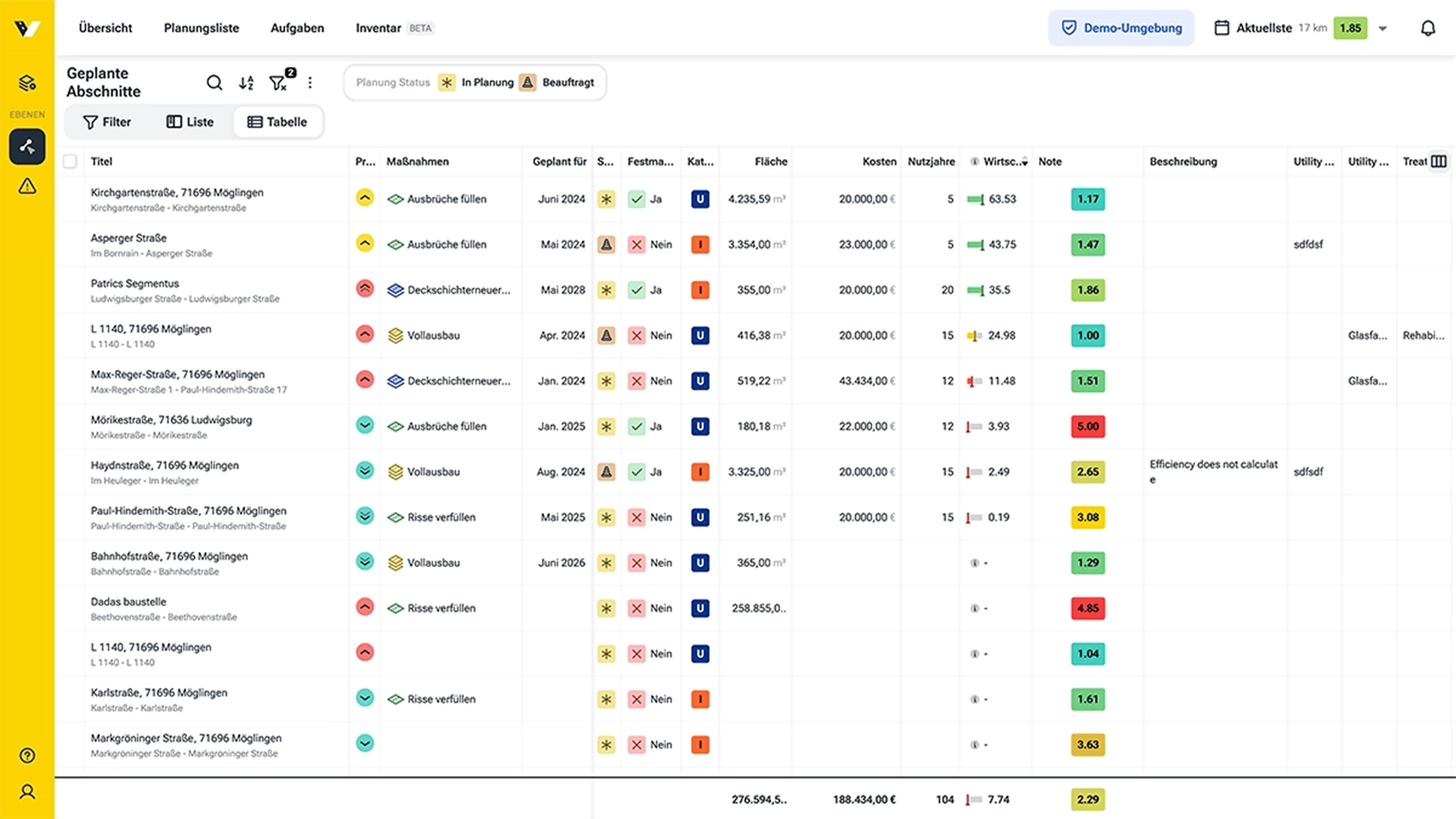The image size is (1456, 819).
Task: Open the user profile icon
Action: pyautogui.click(x=27, y=792)
